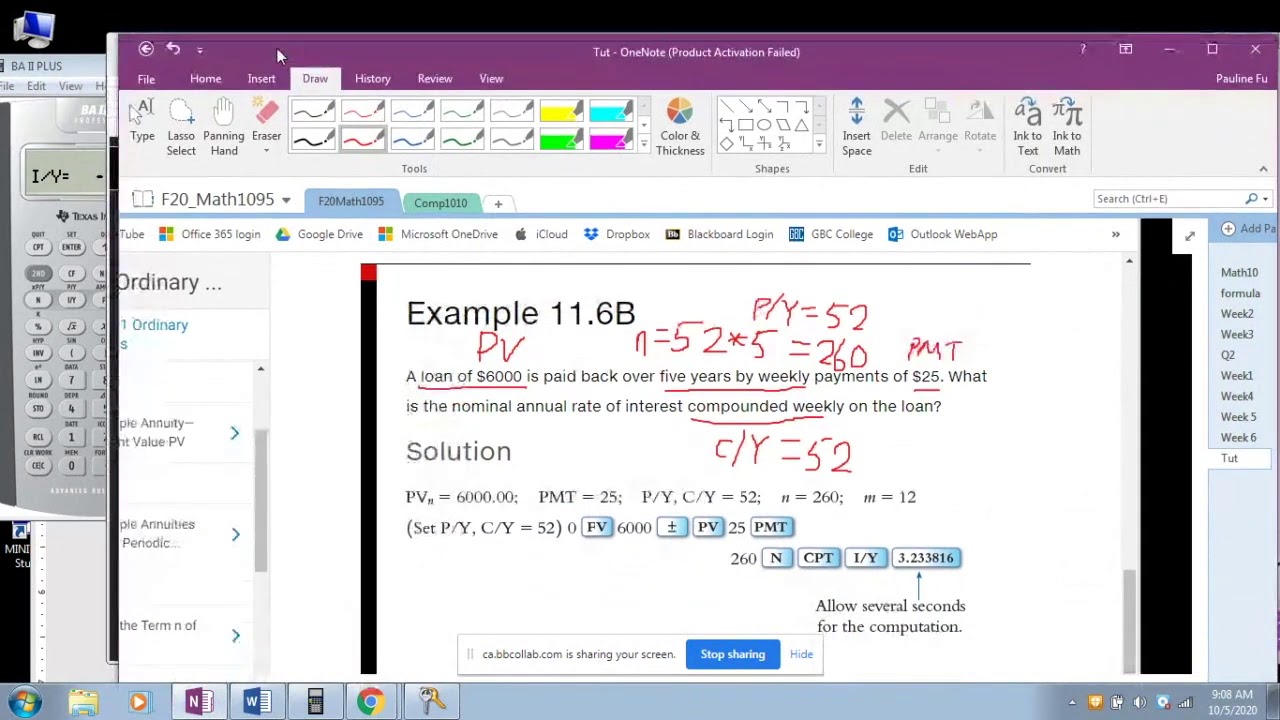Switch to the View ribbon tab
The width and height of the screenshot is (1280, 720).
click(x=491, y=79)
